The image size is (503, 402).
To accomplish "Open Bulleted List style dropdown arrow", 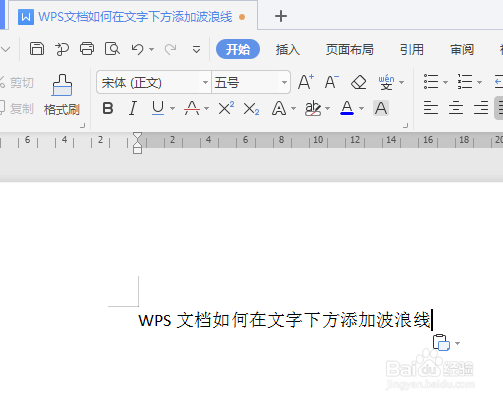I will point(445,82).
